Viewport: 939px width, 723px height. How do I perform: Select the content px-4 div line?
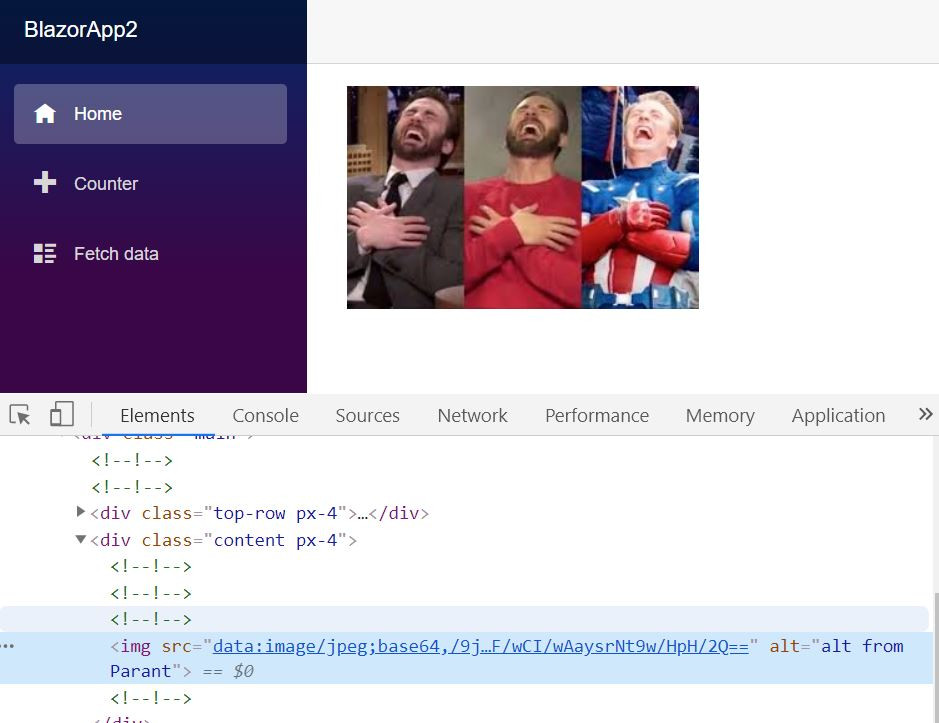click(x=223, y=540)
